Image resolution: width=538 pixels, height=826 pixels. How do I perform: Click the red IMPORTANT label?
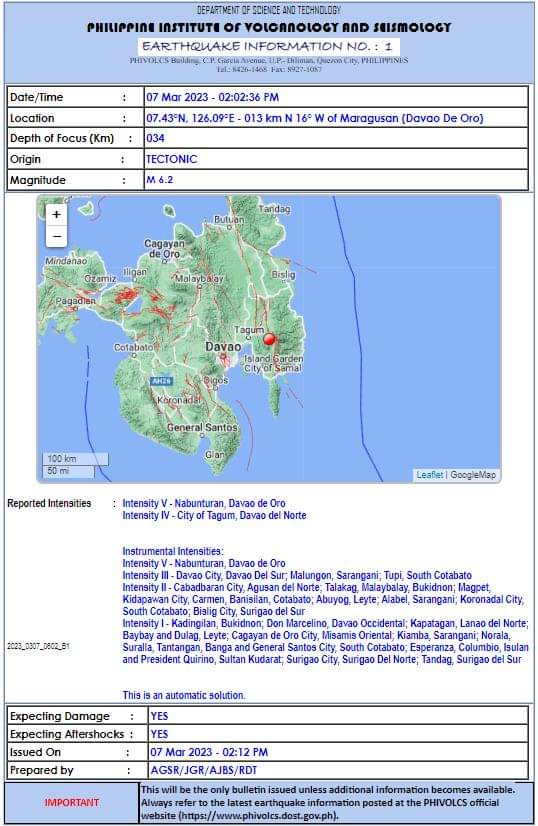72,802
